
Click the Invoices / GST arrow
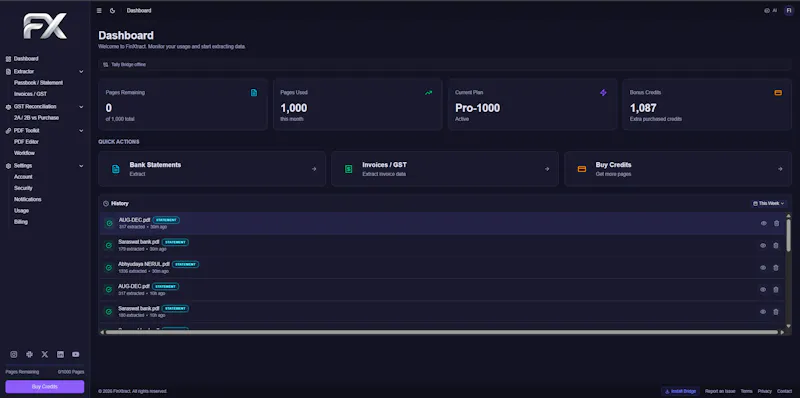click(547, 169)
